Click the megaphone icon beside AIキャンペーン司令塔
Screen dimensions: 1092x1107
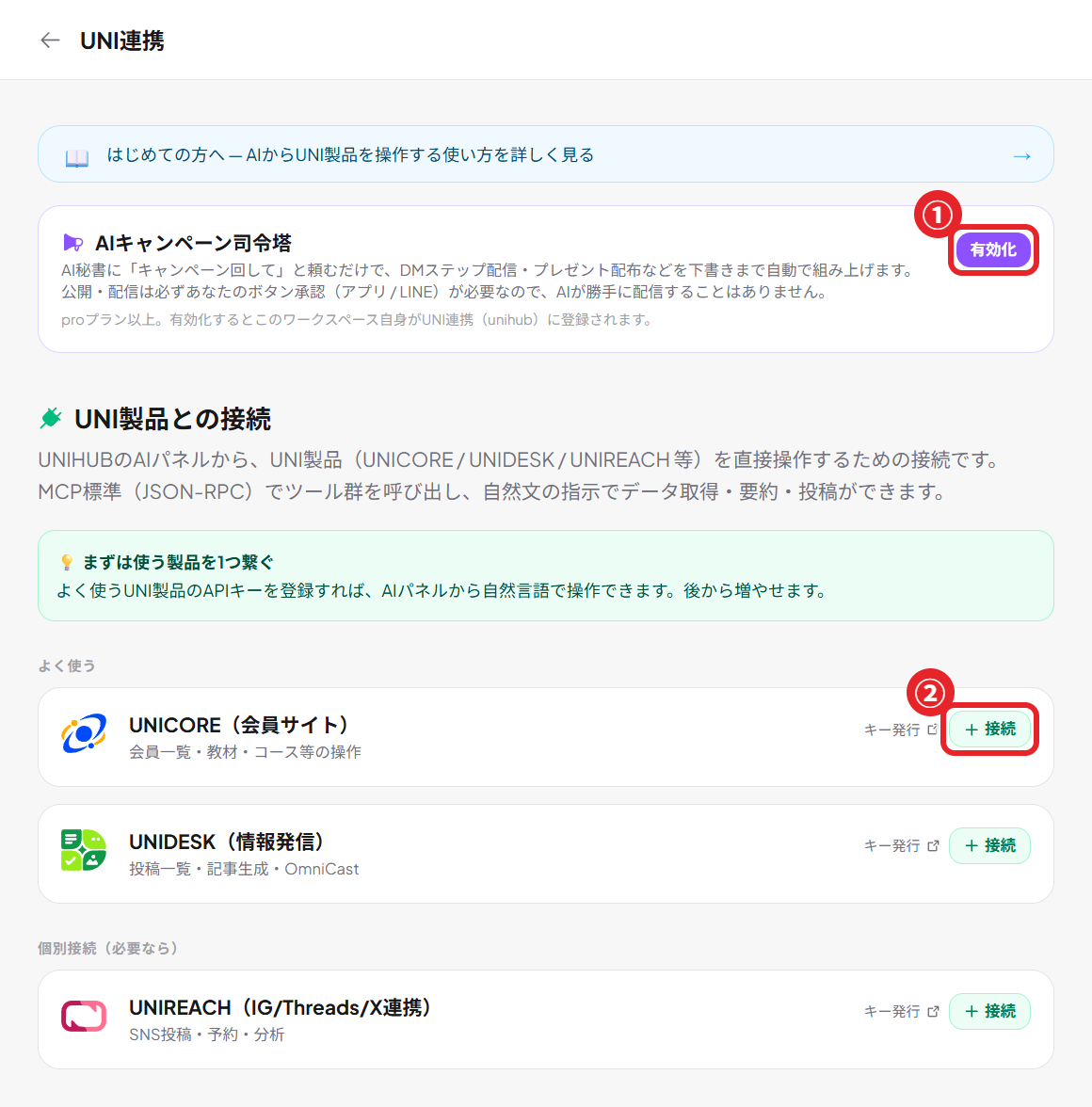(72, 243)
